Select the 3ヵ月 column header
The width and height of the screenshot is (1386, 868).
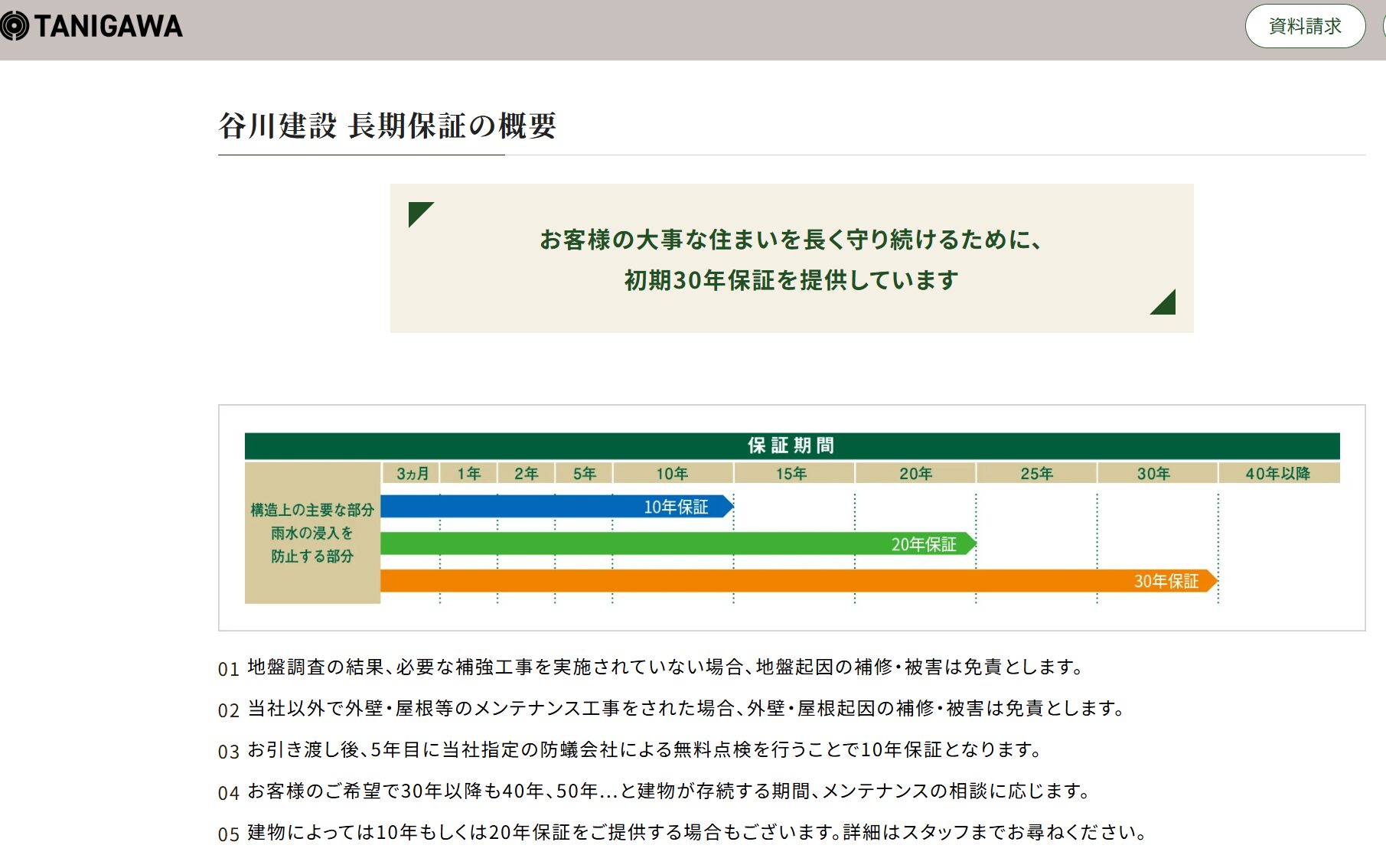coord(412,474)
